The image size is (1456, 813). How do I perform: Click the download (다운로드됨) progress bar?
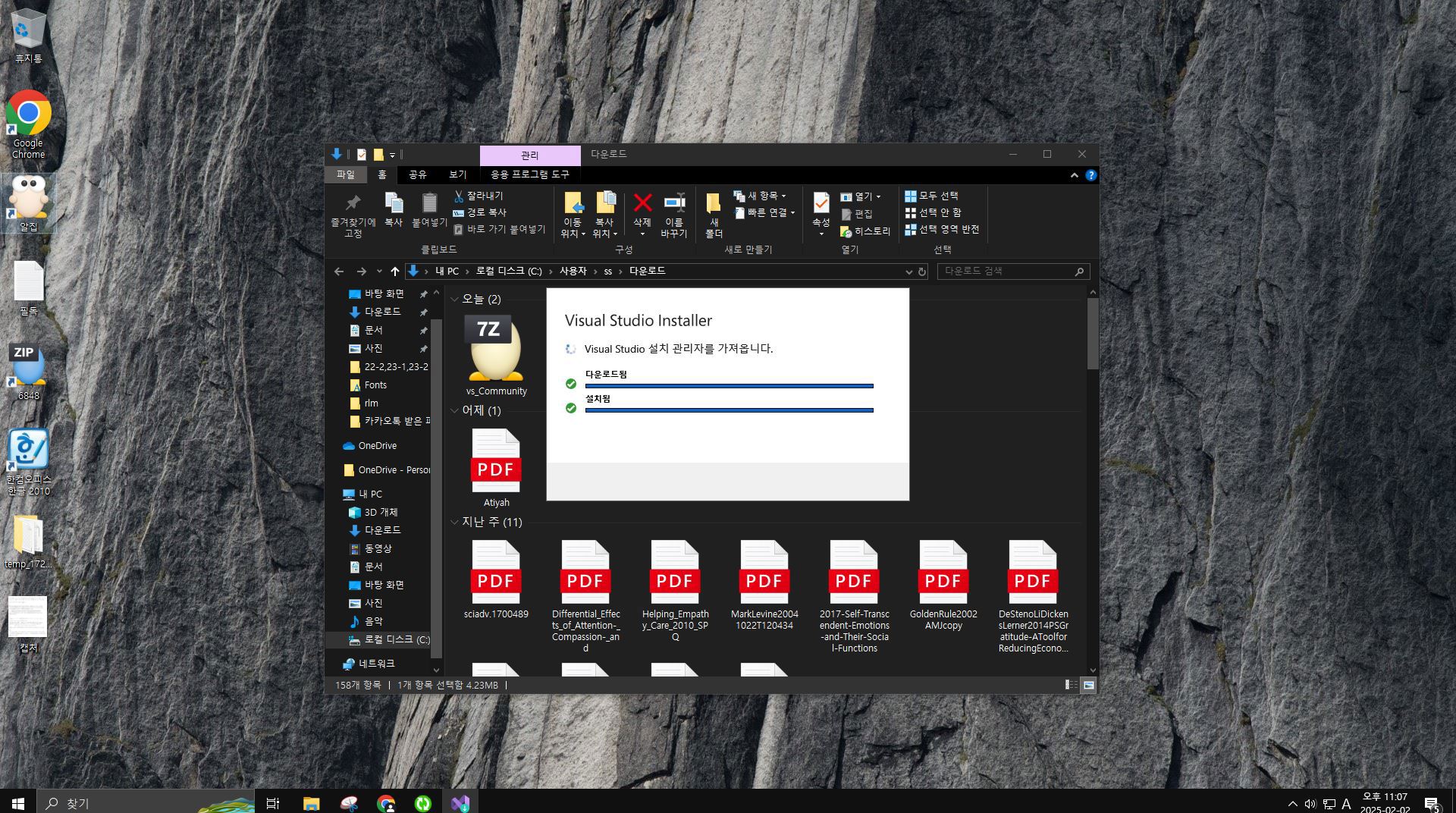729,386
